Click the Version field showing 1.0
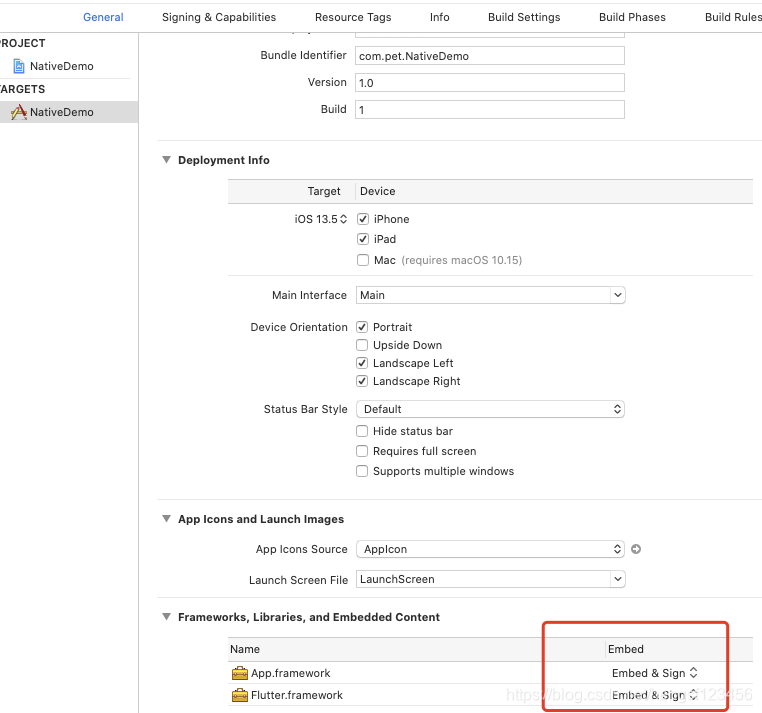This screenshot has height=713, width=762. pos(490,83)
